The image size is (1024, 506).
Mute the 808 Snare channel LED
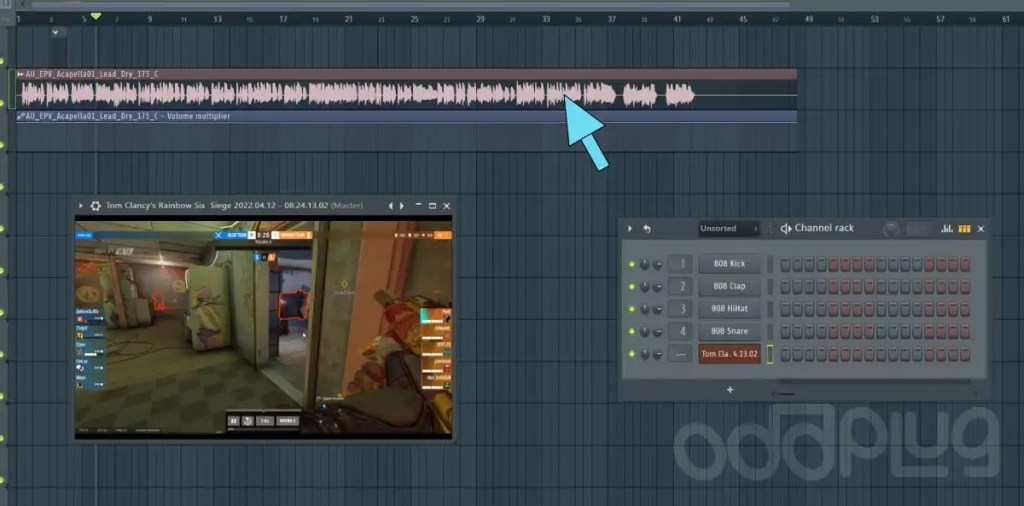tap(632, 331)
